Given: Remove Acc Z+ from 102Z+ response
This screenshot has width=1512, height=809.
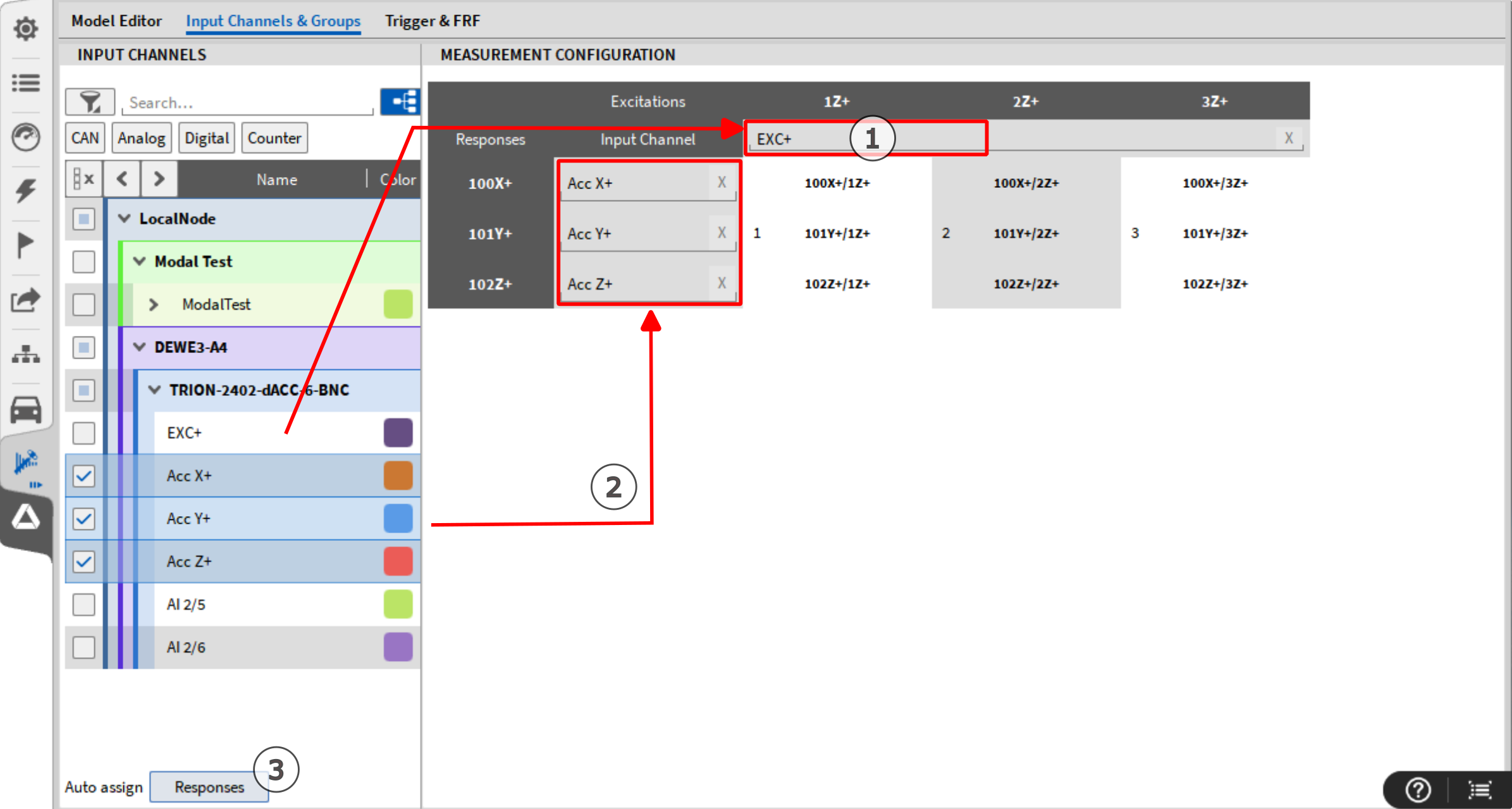Looking at the screenshot, I should pos(722,283).
